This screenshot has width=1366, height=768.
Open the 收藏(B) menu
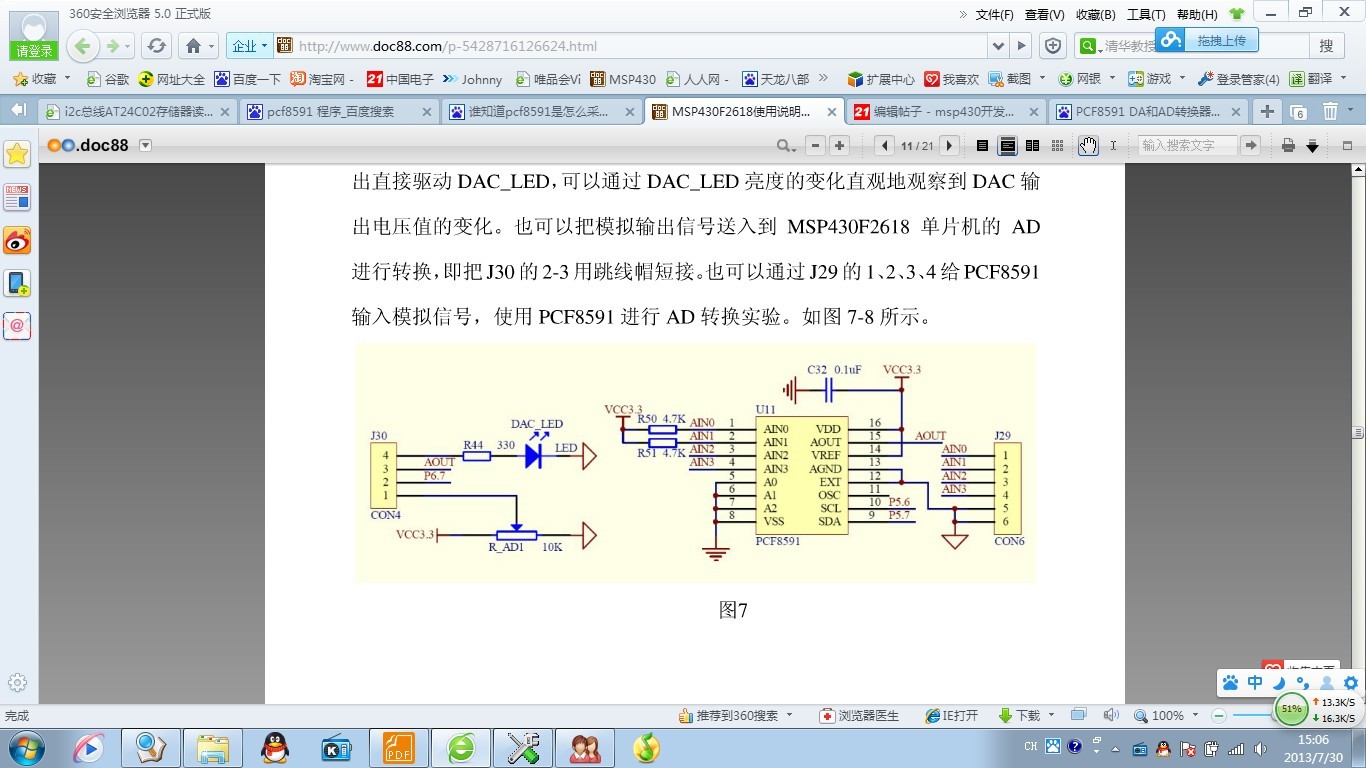1095,15
